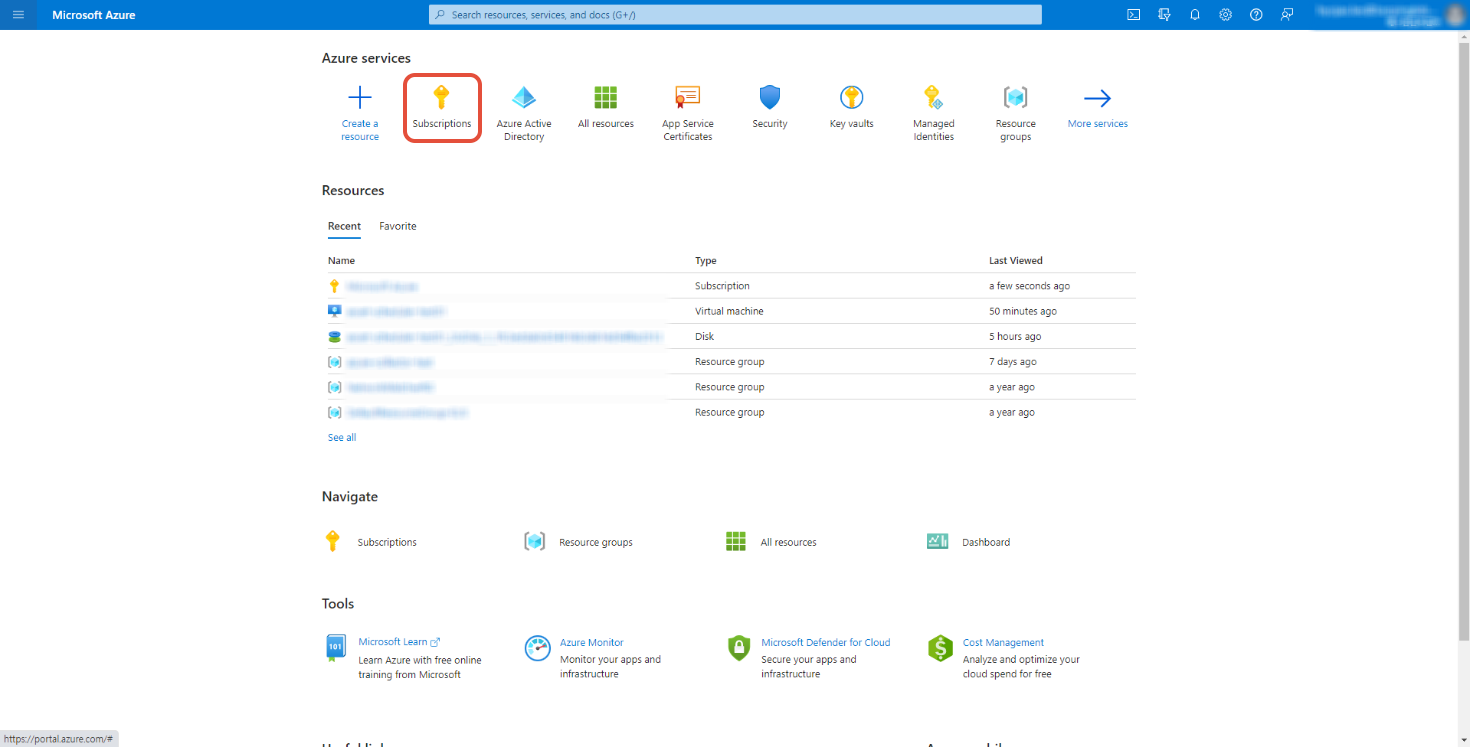Open Key vaults service
1470x747 pixels.
tap(851, 98)
